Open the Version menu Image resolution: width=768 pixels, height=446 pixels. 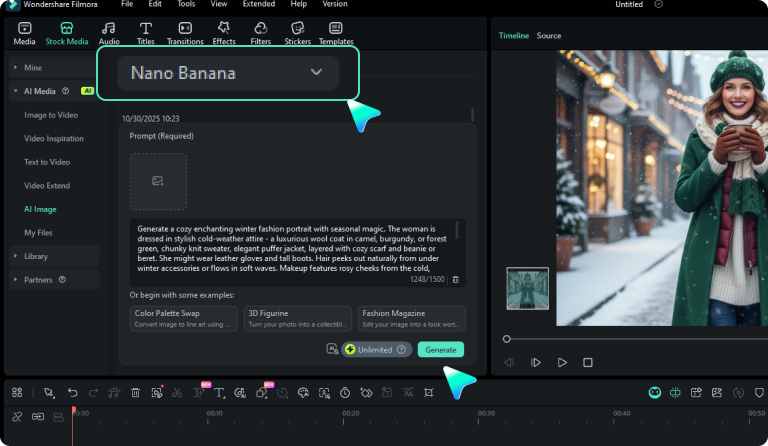(335, 4)
